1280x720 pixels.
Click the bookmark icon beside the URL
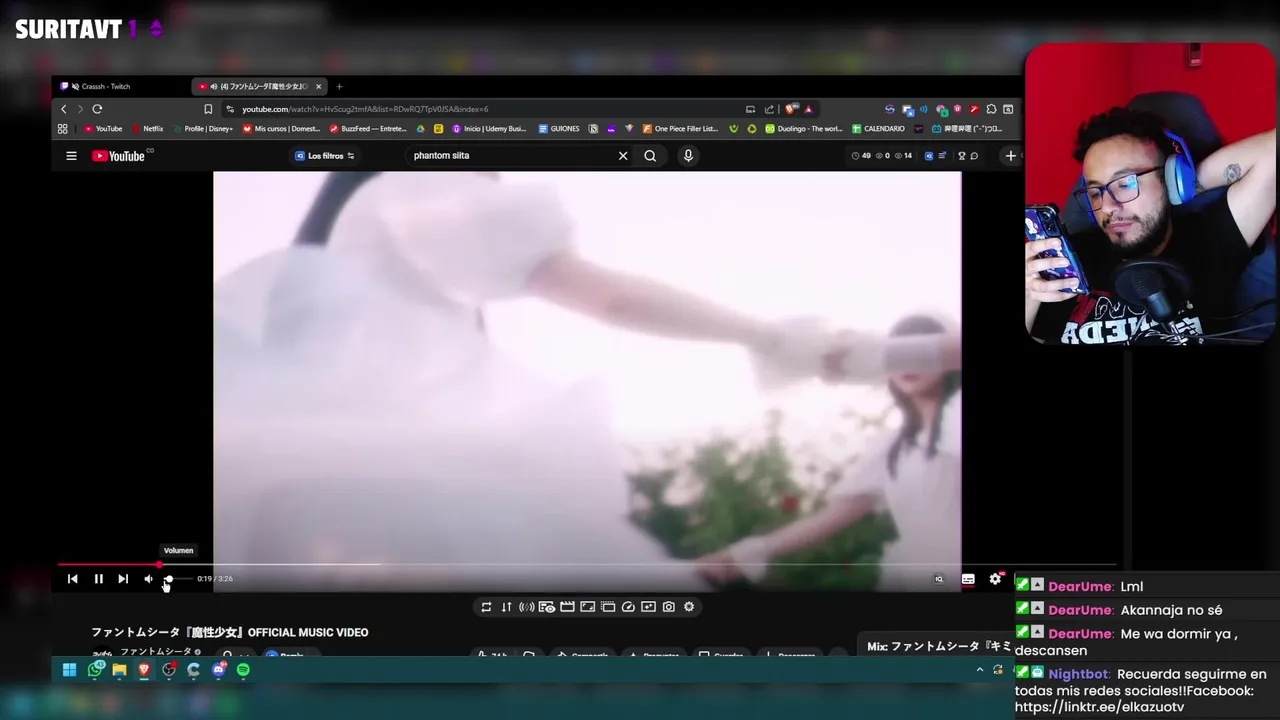(208, 109)
